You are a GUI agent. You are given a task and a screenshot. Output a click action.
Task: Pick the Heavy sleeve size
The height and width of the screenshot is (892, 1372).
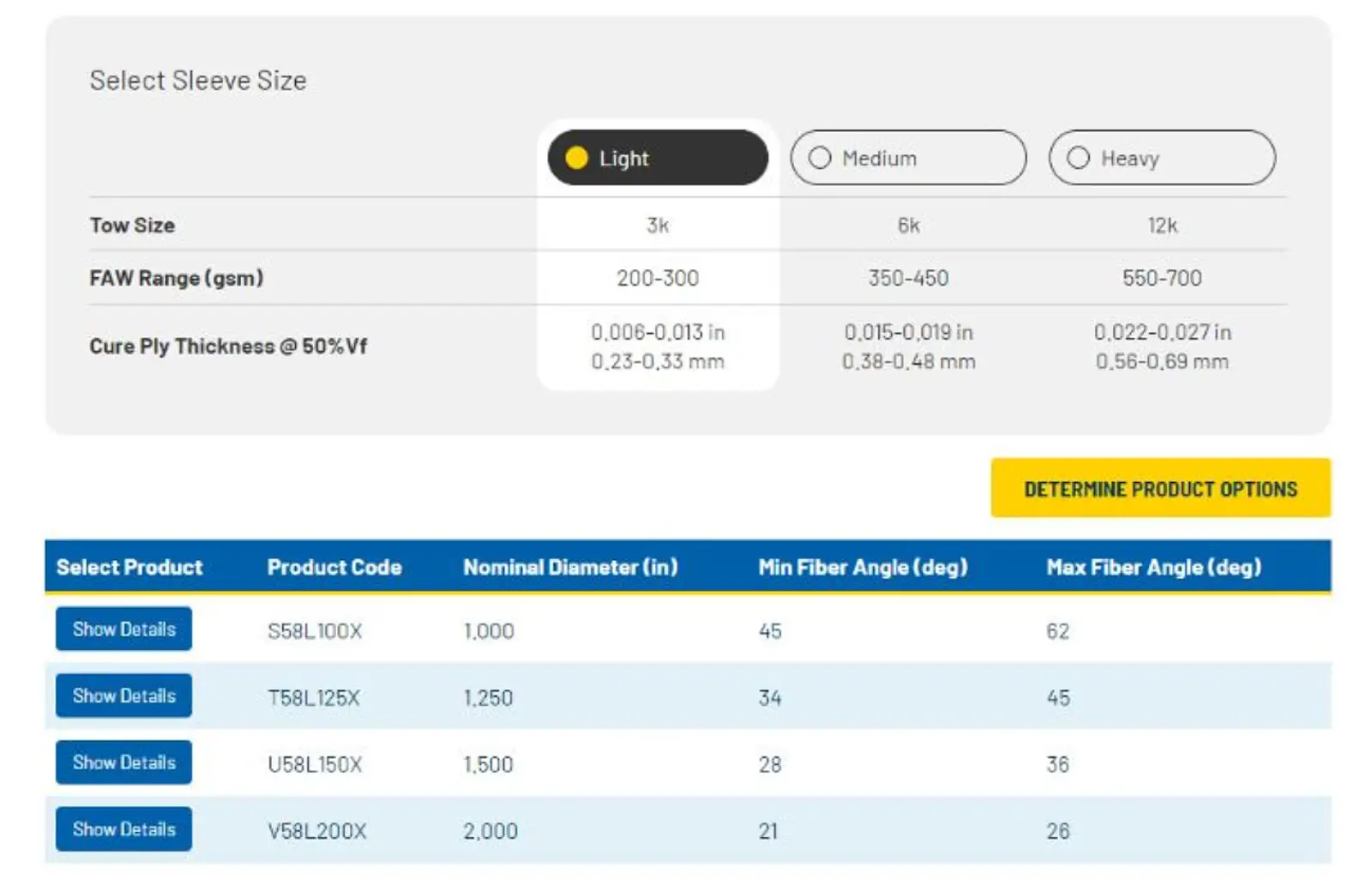(1162, 158)
